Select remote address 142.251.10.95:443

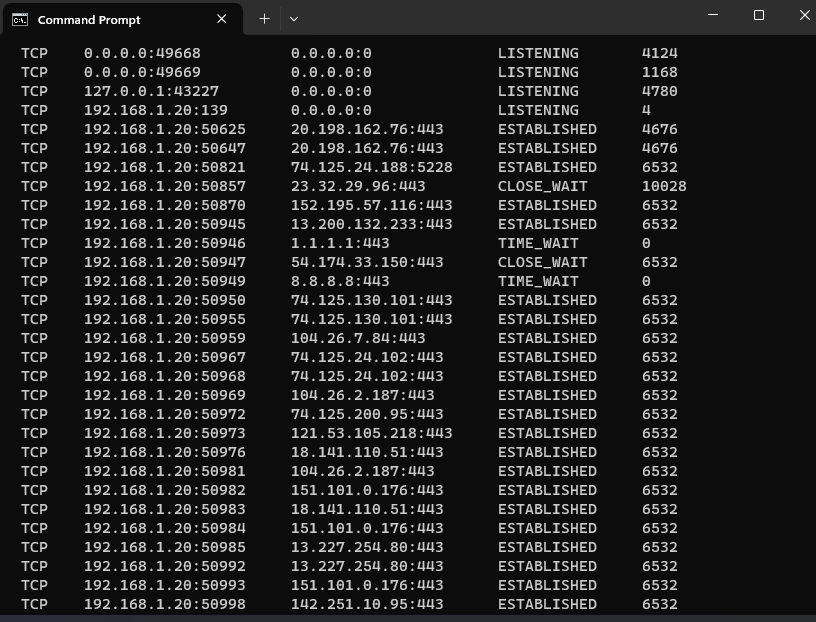coord(367,604)
